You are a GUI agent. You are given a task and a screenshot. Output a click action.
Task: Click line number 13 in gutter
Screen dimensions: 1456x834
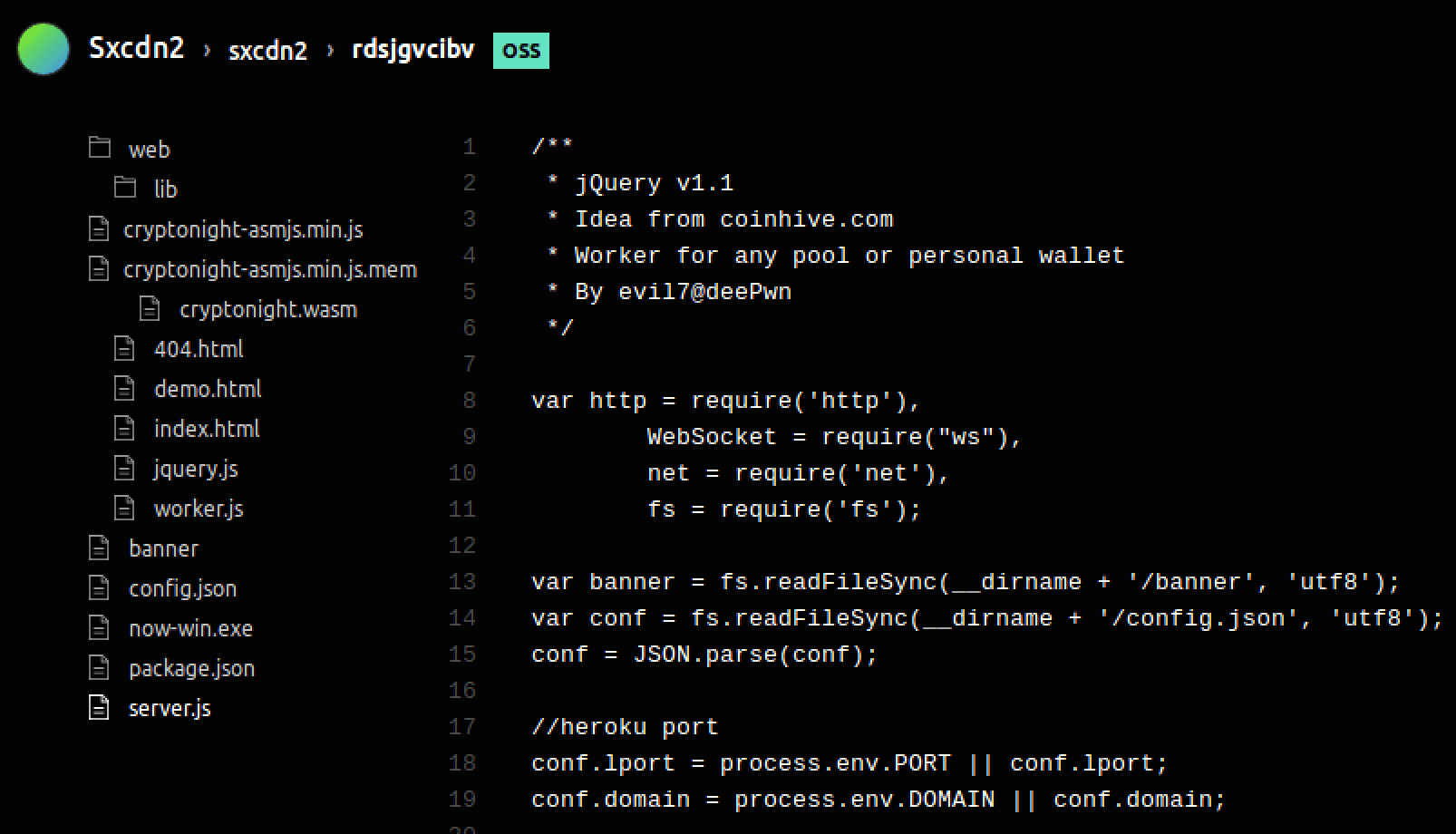(x=462, y=582)
